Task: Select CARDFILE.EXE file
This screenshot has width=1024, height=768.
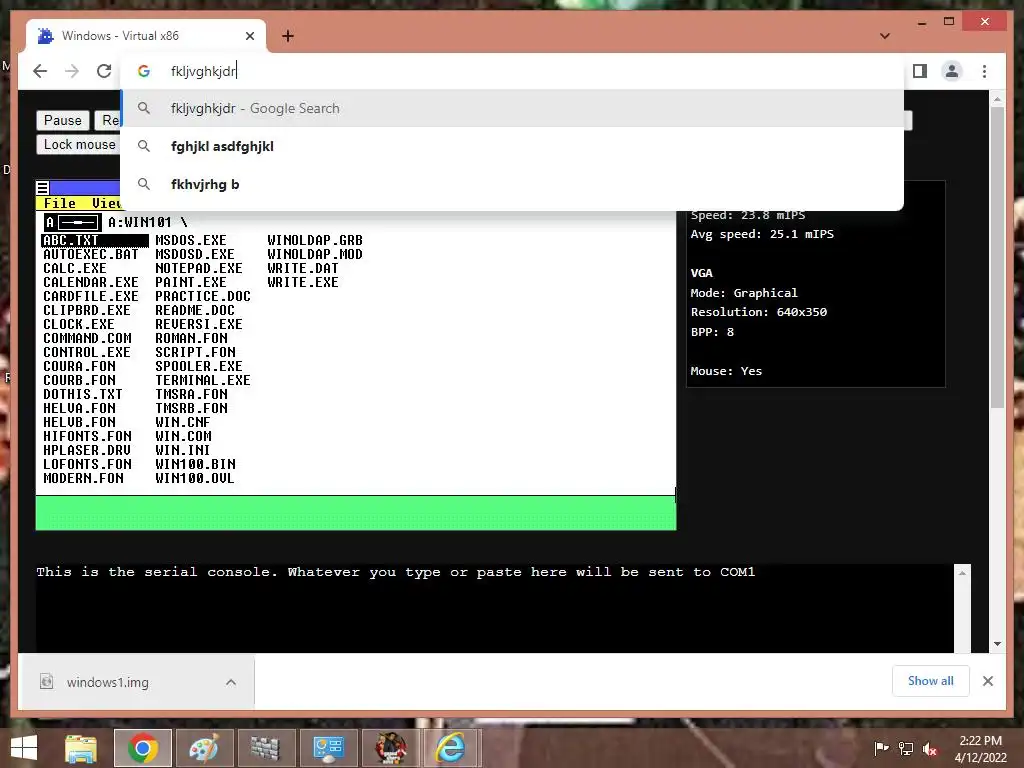Action: [x=91, y=296]
